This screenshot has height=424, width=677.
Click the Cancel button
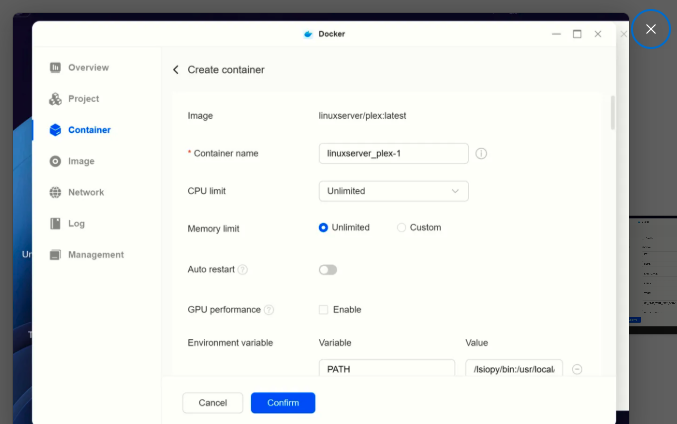[x=212, y=403]
